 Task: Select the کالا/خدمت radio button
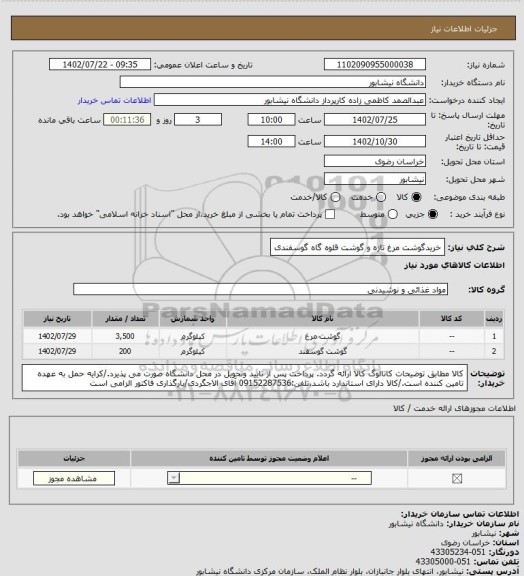click(335, 197)
